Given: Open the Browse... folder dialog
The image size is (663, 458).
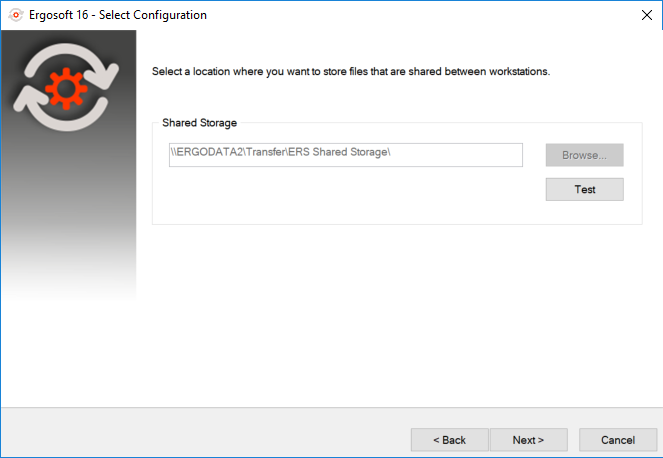Looking at the screenshot, I should 584,155.
